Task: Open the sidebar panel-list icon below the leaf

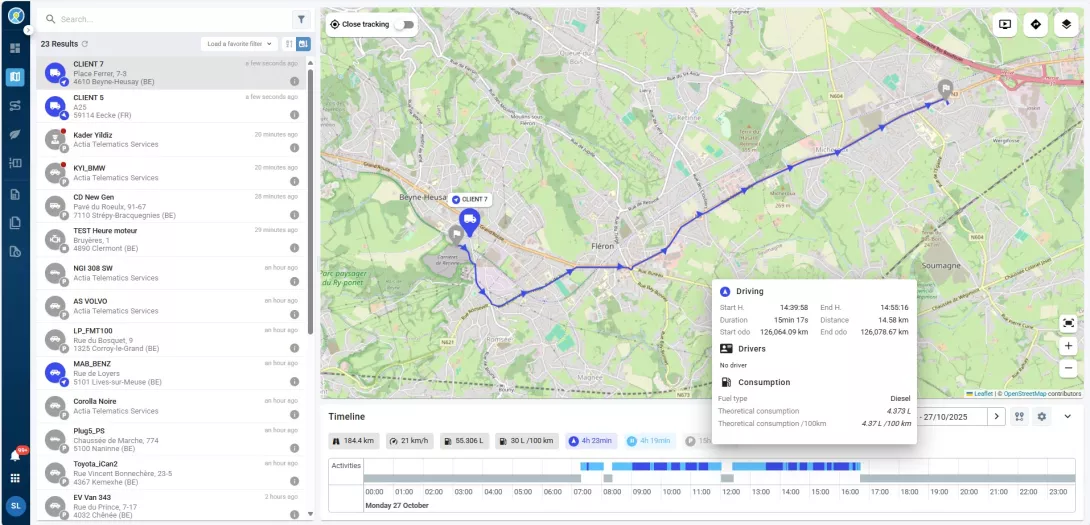Action: (15, 163)
